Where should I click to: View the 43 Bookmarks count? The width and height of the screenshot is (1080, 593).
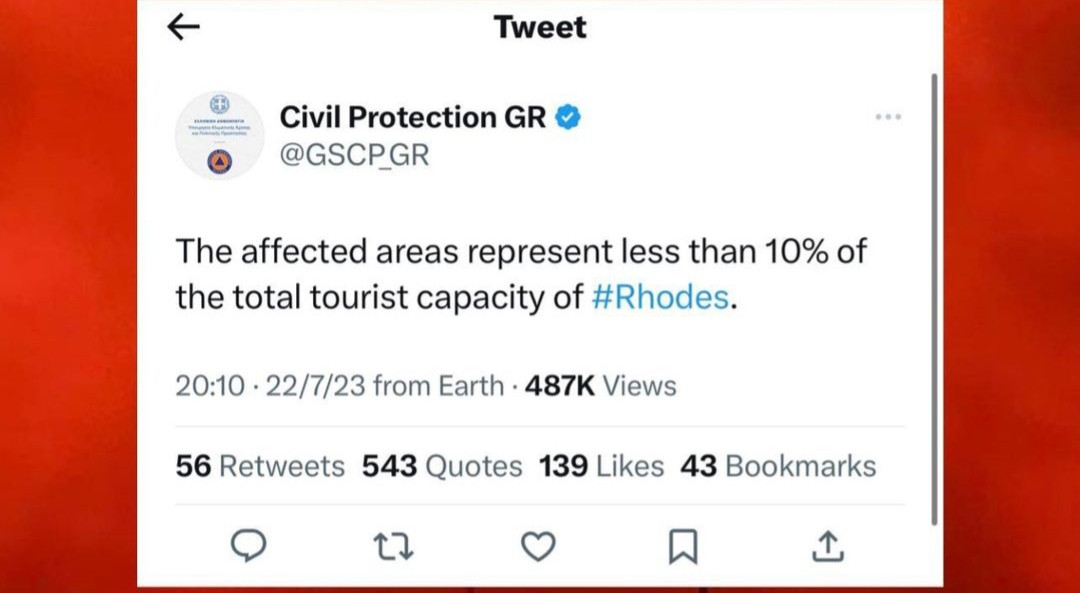778,466
